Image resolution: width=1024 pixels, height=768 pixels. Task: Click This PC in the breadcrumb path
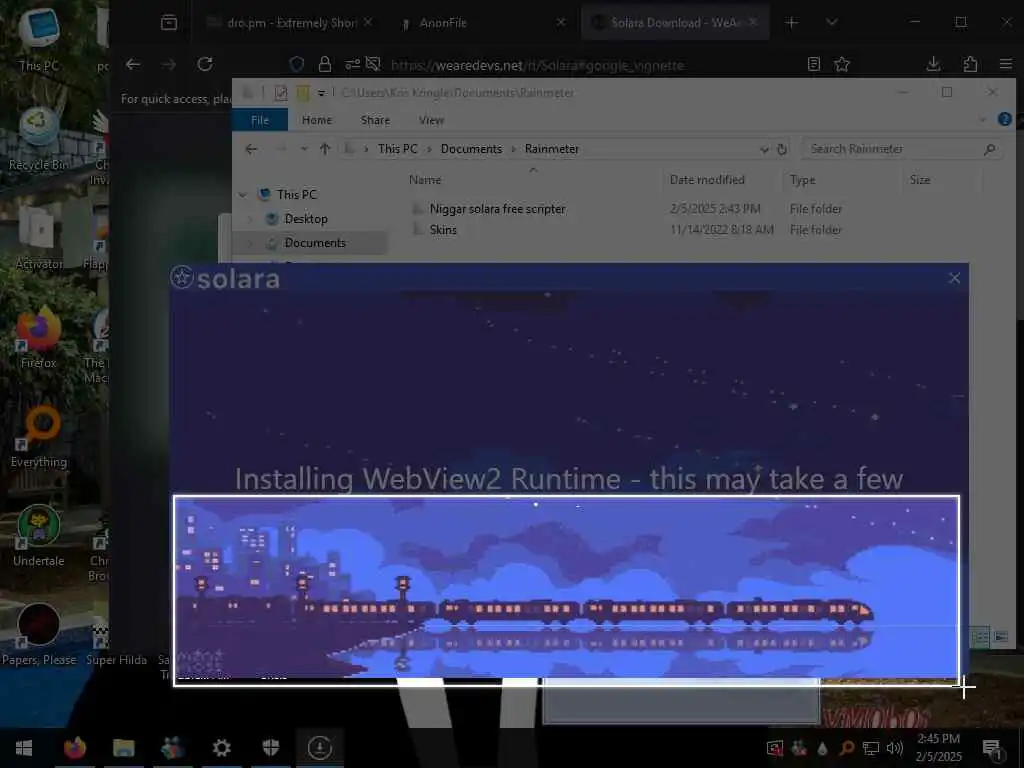(397, 149)
